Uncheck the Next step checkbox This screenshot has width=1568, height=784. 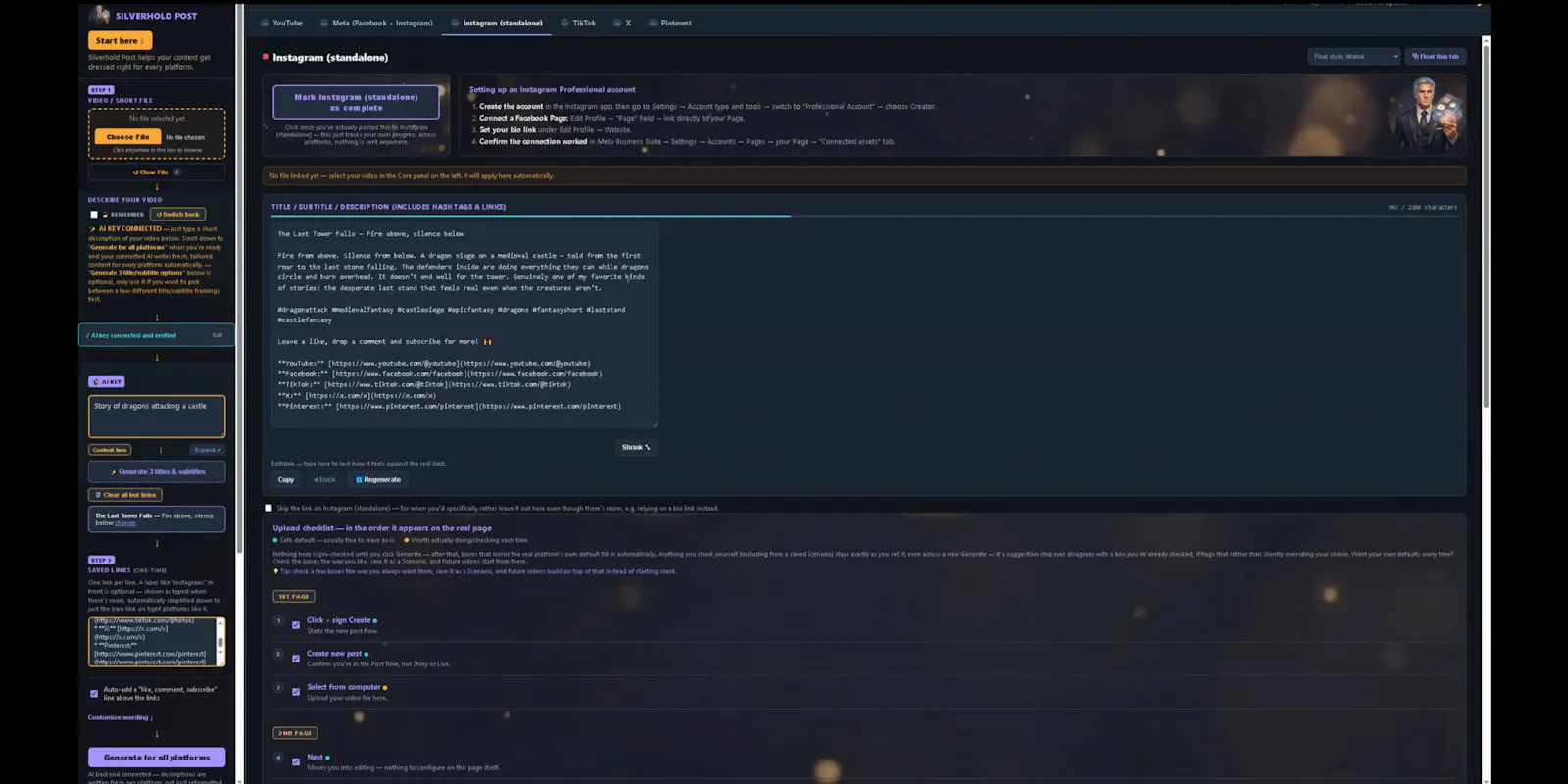pyautogui.click(x=296, y=761)
